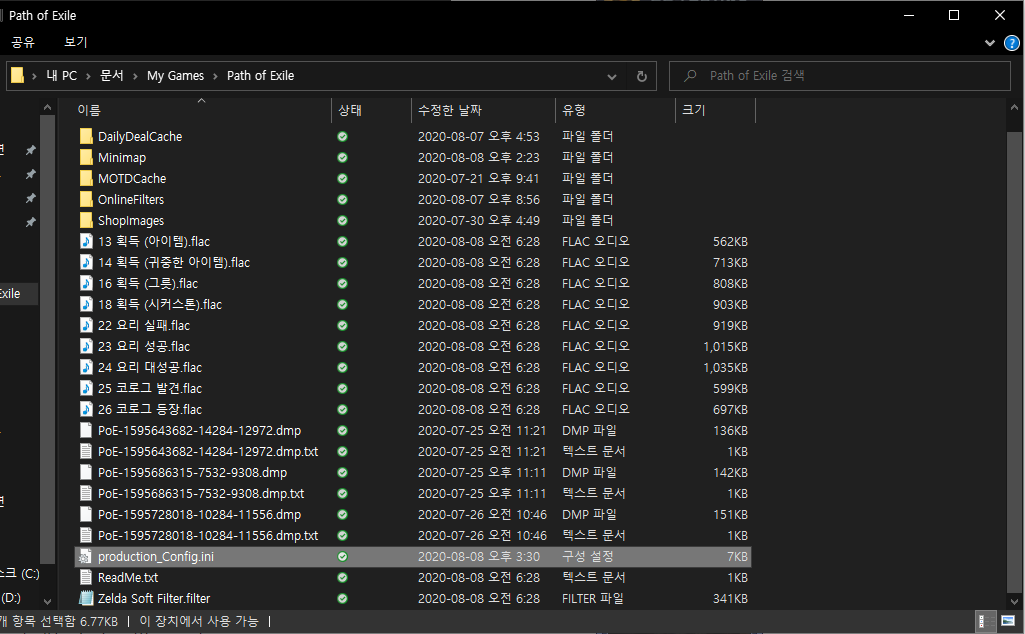
Task: Expand the chevron before 내 PC in breadcrumb
Action: [34, 76]
